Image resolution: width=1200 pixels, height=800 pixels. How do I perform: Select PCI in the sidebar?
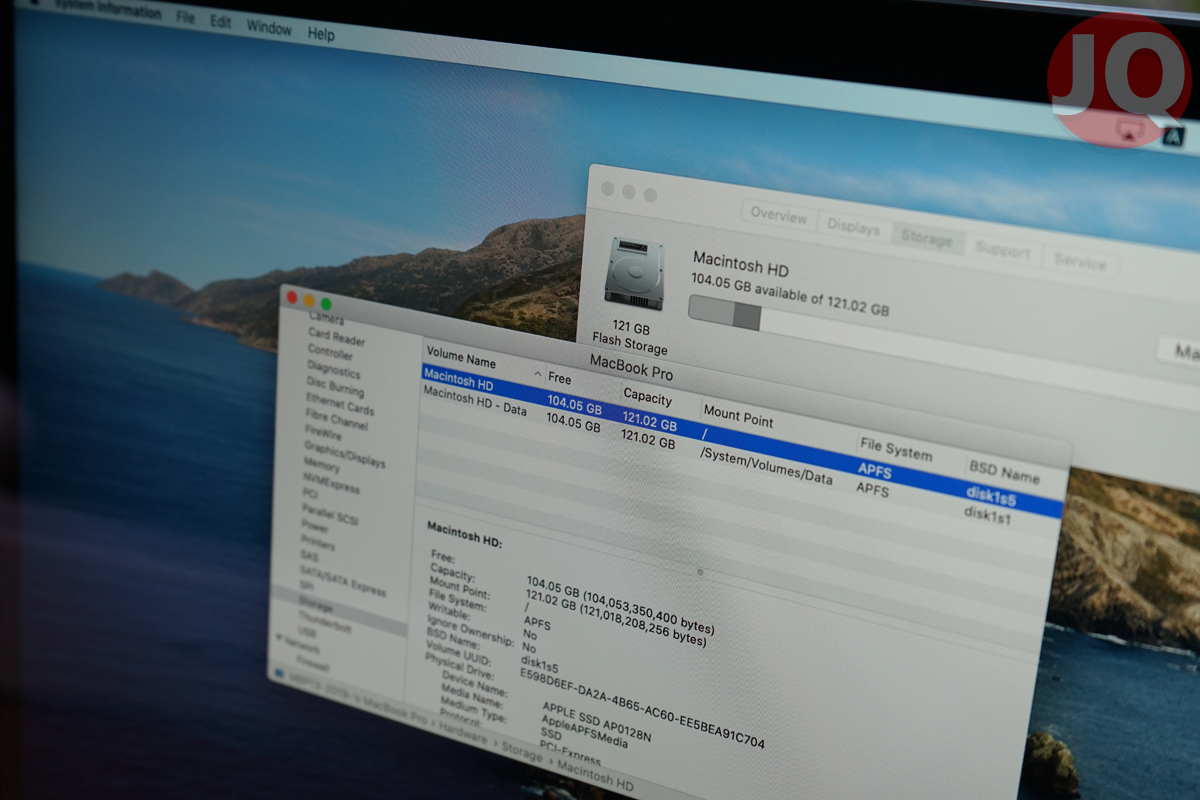point(311,493)
